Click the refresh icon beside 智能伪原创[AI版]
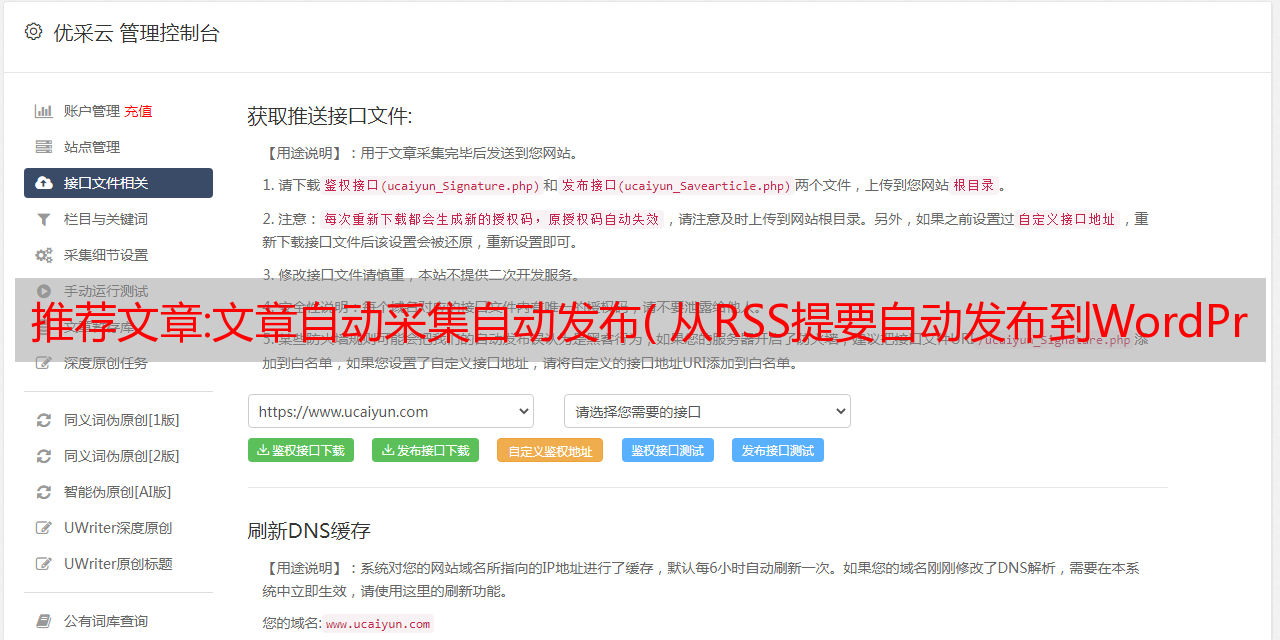 pyautogui.click(x=44, y=492)
